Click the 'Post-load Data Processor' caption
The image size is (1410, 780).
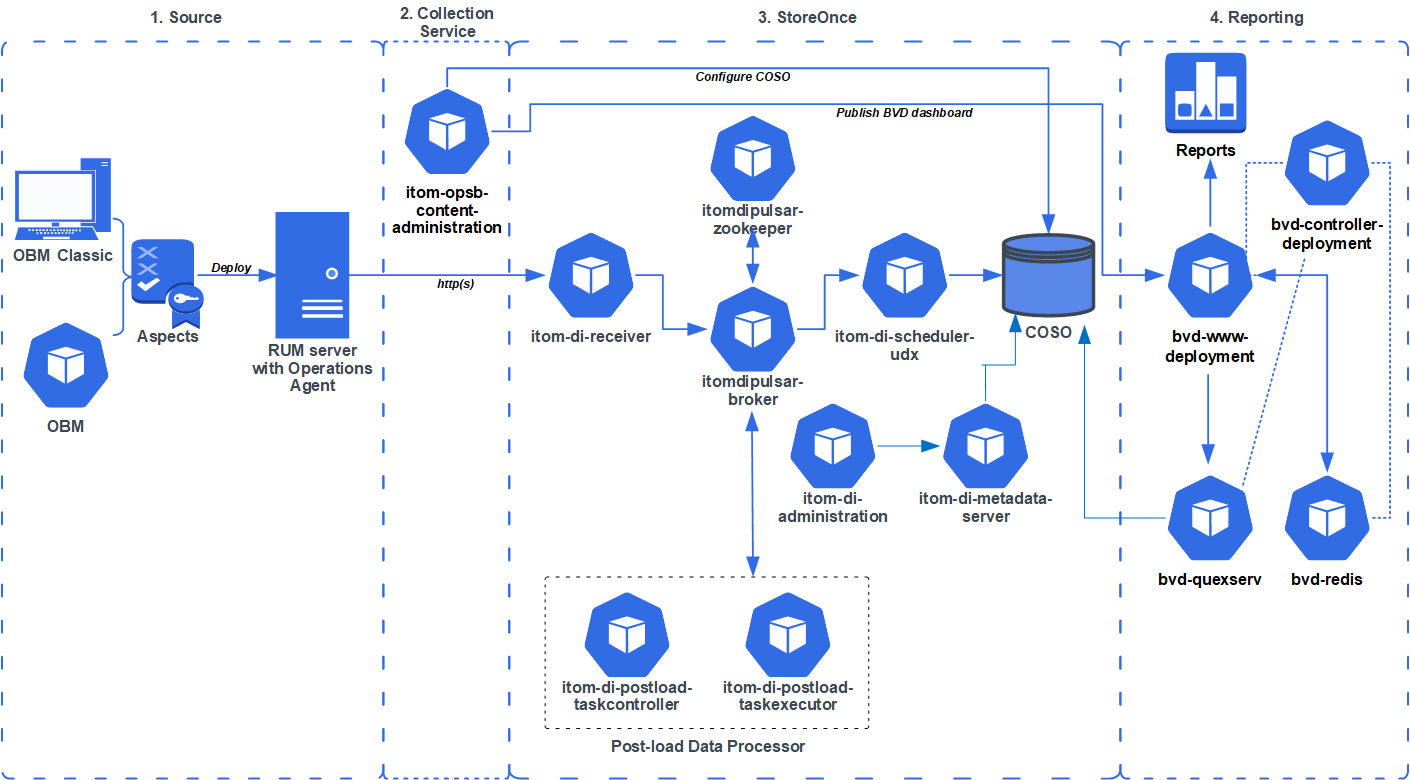click(x=708, y=746)
